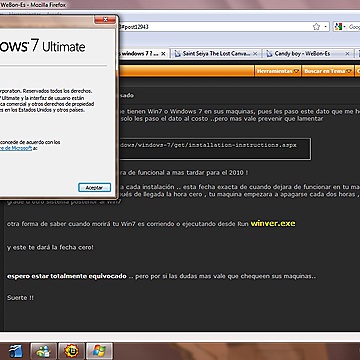This screenshot has height=360, width=360.
Task: Select the Windows flag taskbar button
Action: pos(99,352)
